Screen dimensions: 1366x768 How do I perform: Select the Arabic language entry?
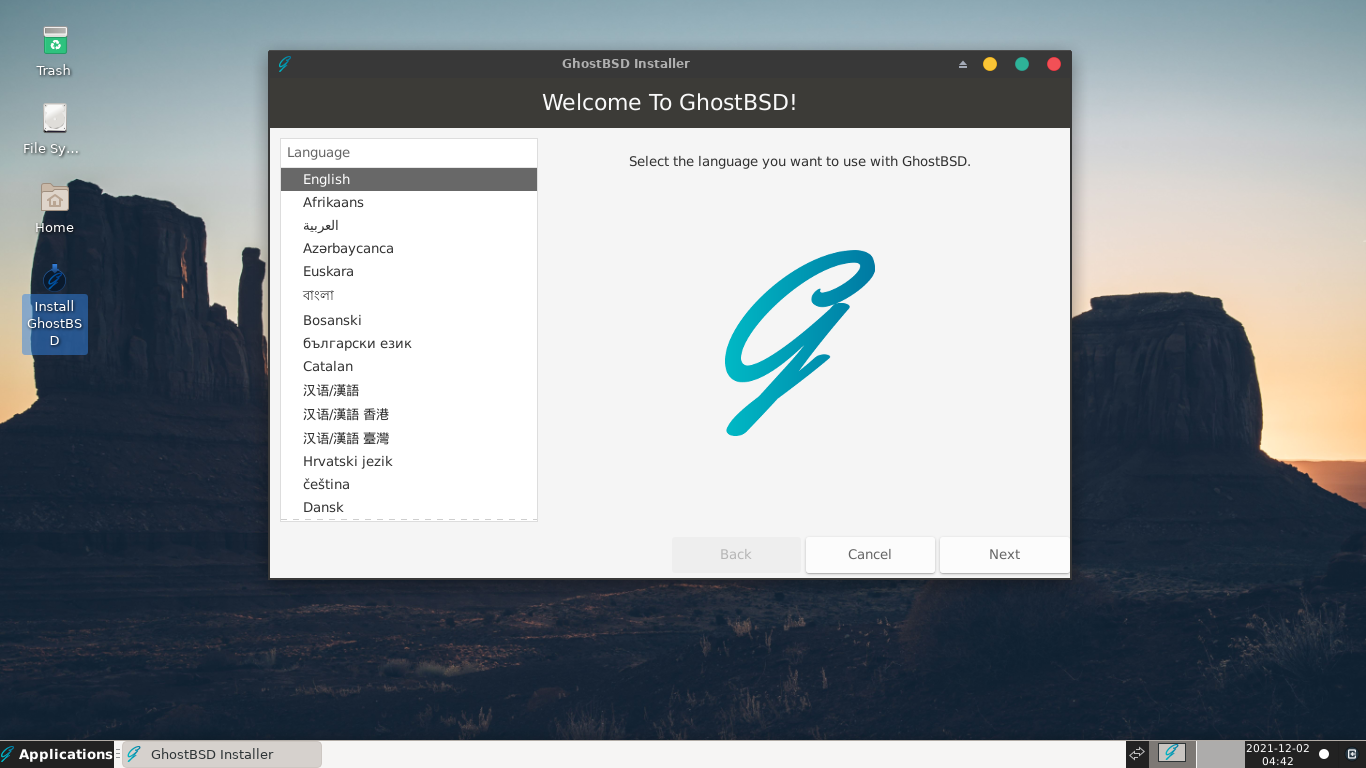[409, 226]
